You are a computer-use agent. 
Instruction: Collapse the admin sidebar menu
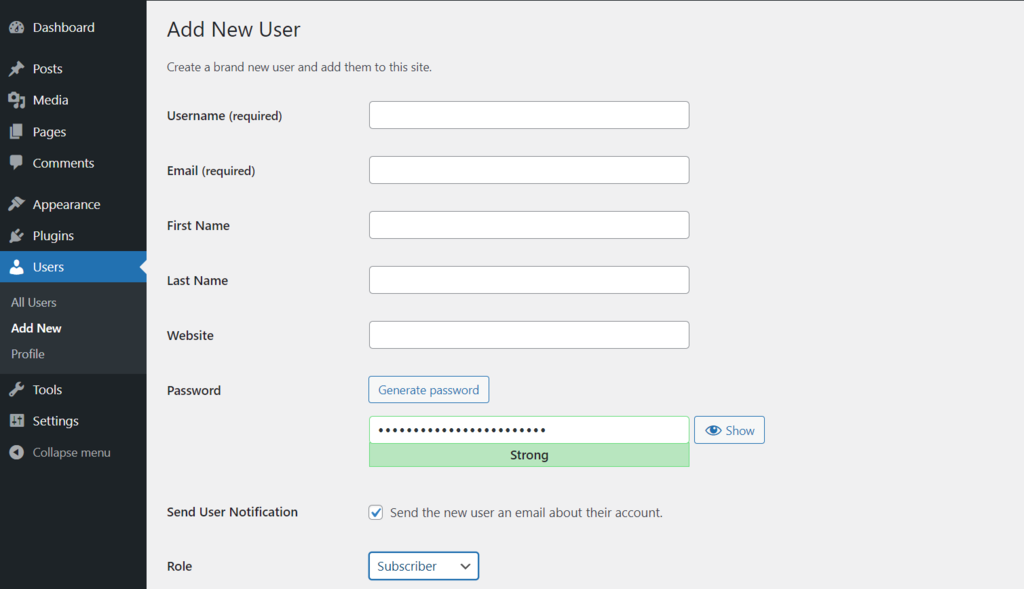(18, 452)
